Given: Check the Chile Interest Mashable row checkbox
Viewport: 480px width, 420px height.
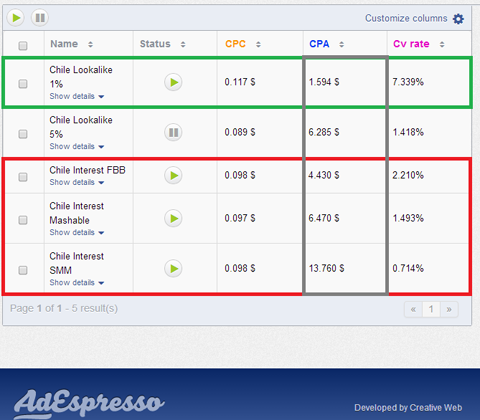Looking at the screenshot, I should pyautogui.click(x=23, y=220).
